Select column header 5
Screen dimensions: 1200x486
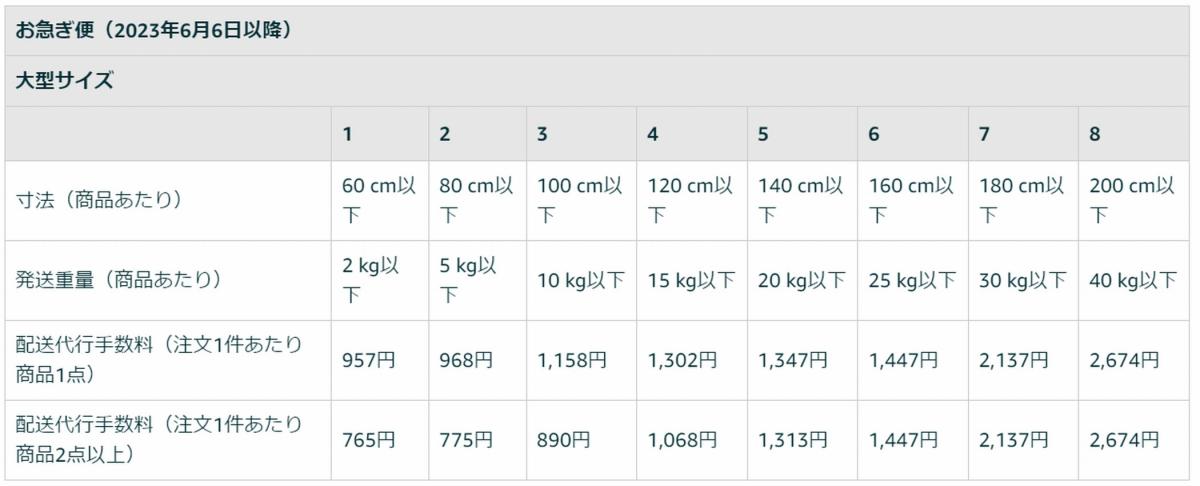pyautogui.click(x=763, y=134)
